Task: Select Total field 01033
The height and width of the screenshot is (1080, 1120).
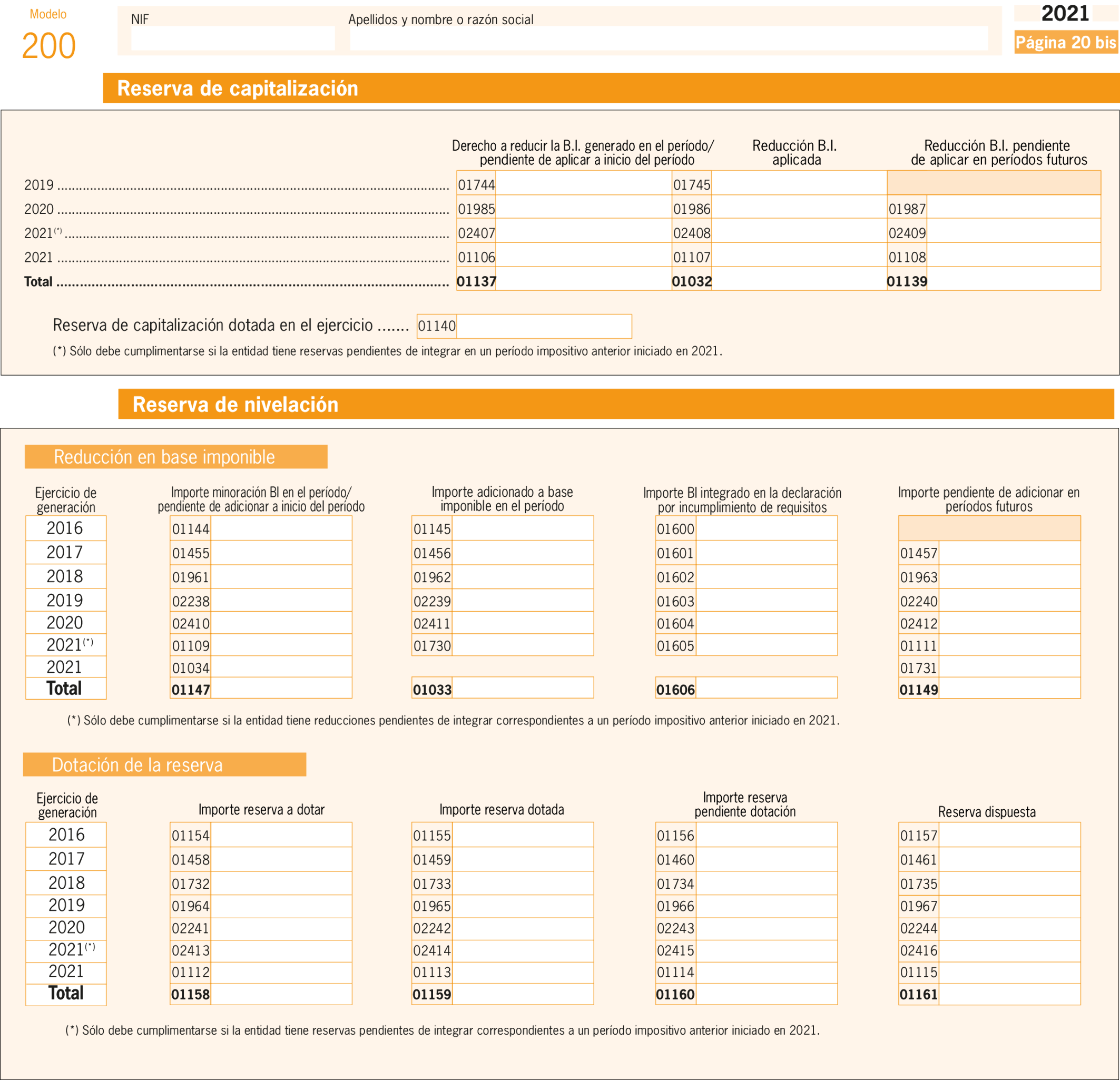Action: click(x=523, y=688)
